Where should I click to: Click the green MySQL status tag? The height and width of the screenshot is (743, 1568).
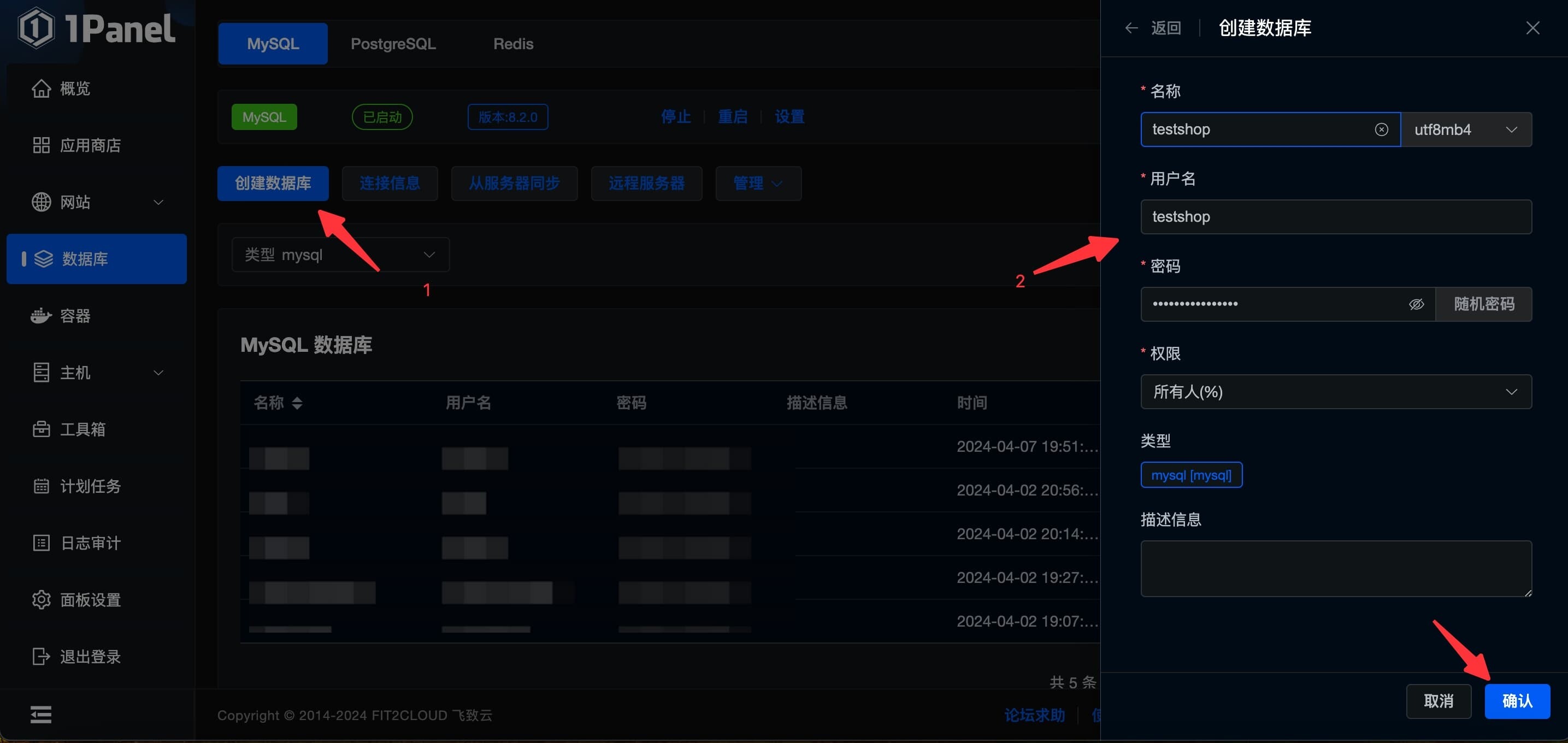click(x=263, y=117)
